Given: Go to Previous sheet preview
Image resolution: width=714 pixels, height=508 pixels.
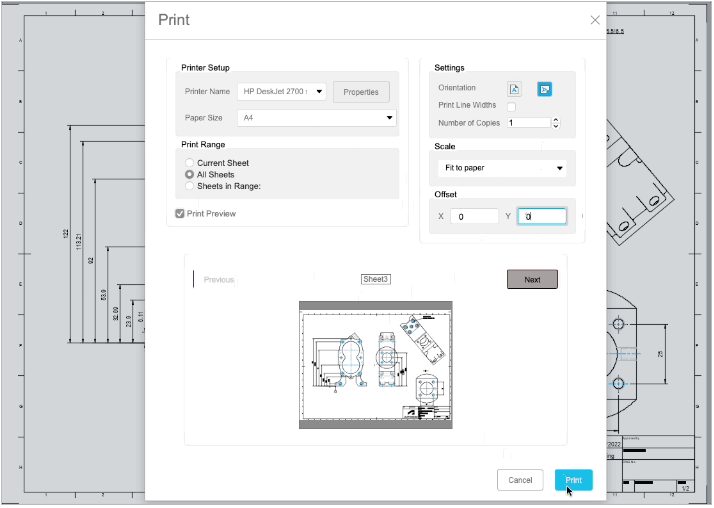Looking at the screenshot, I should [x=219, y=279].
